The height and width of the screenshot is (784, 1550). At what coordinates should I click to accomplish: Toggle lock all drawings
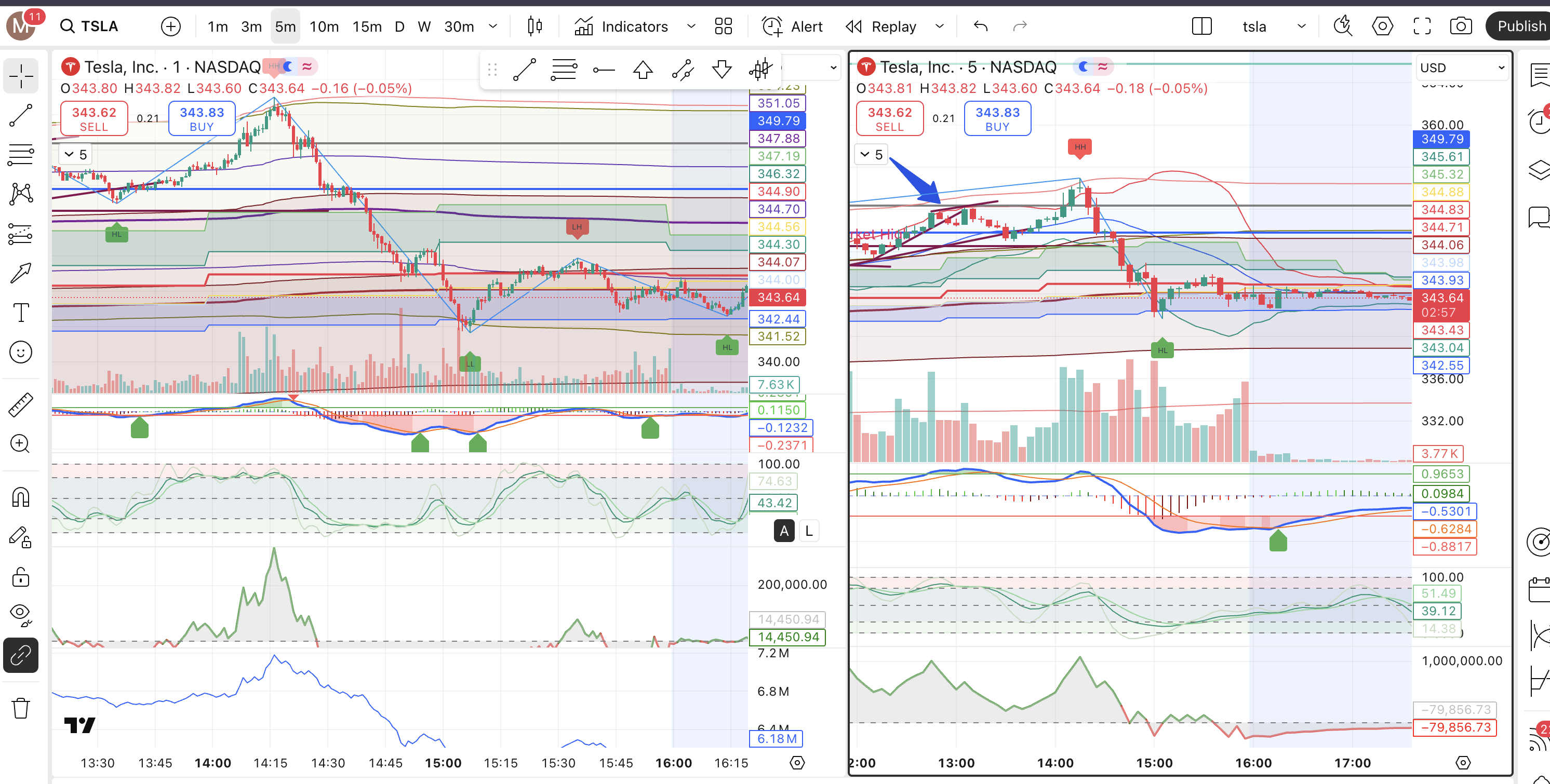tap(20, 576)
